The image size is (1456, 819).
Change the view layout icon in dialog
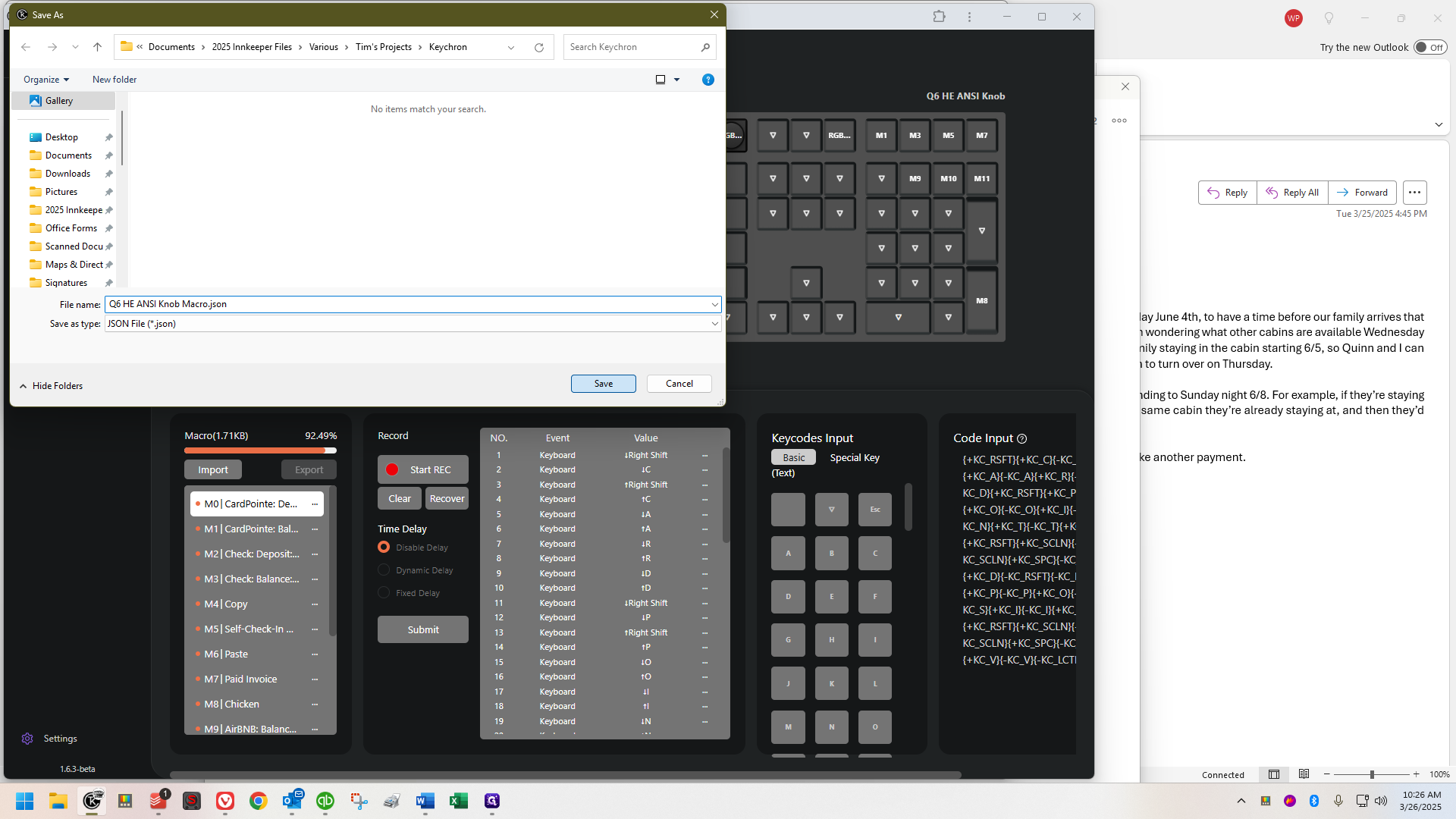(661, 80)
